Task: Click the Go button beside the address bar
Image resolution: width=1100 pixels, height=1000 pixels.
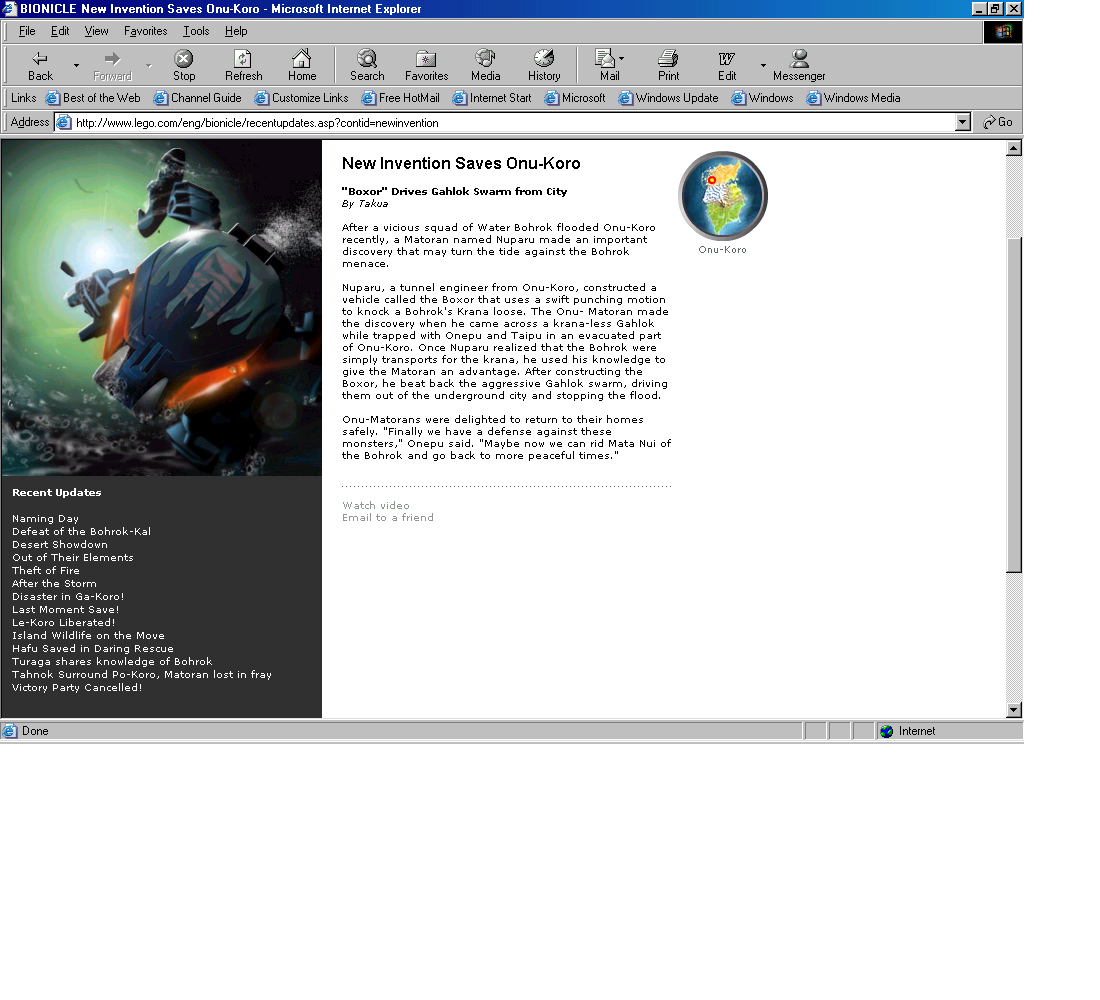Action: pos(998,122)
